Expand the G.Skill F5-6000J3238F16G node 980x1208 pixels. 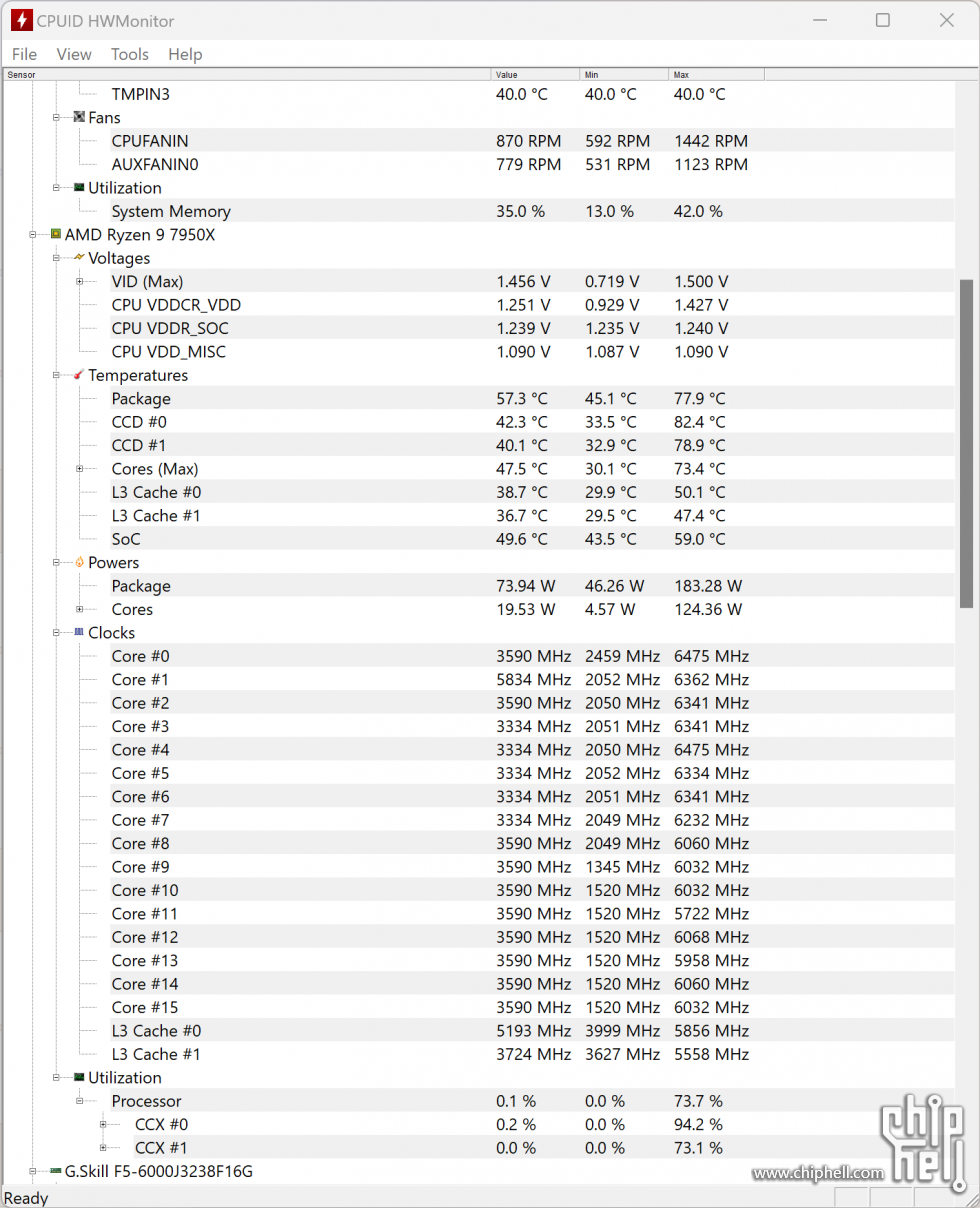(34, 1170)
